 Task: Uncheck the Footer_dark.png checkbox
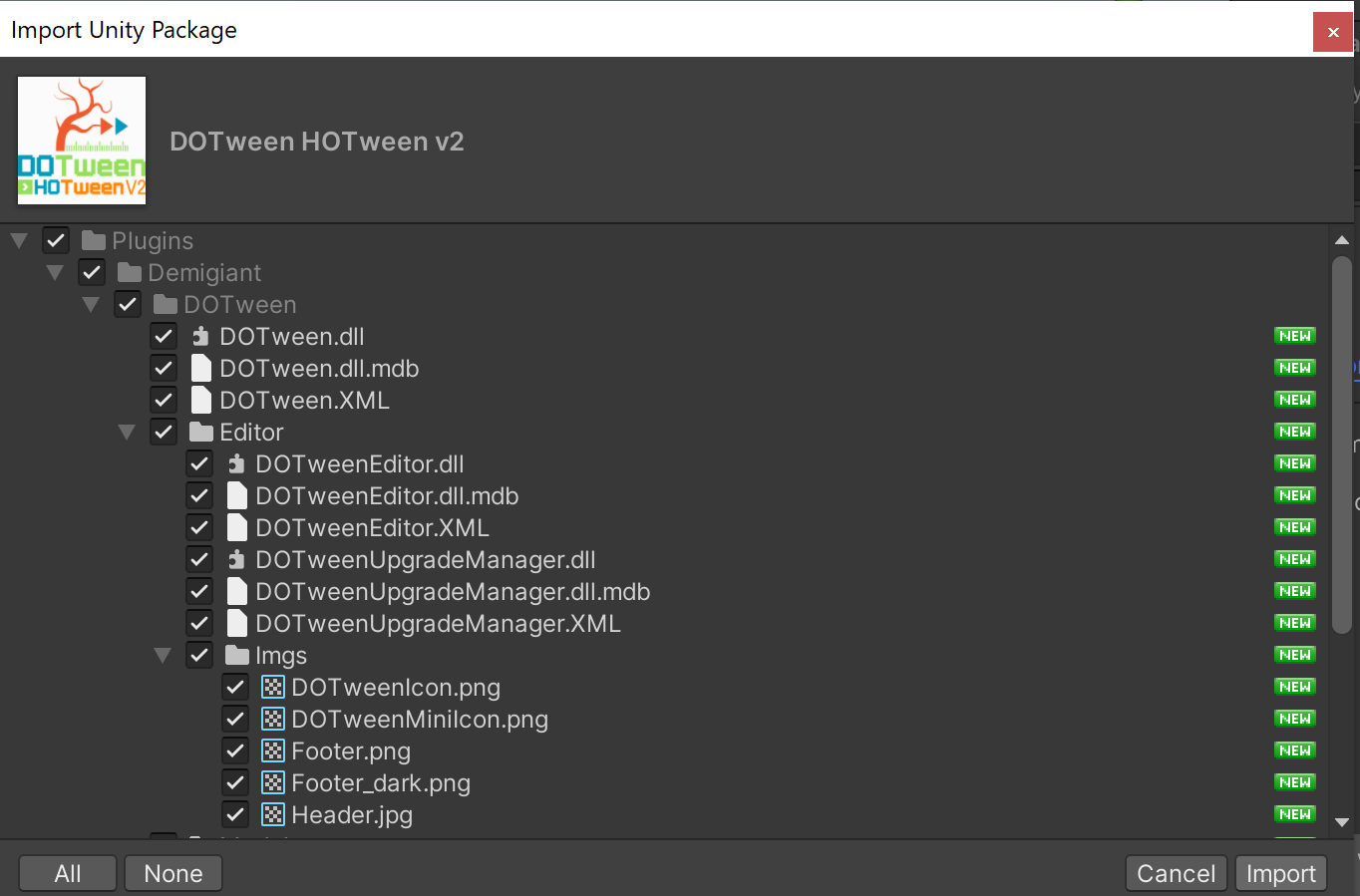(234, 782)
